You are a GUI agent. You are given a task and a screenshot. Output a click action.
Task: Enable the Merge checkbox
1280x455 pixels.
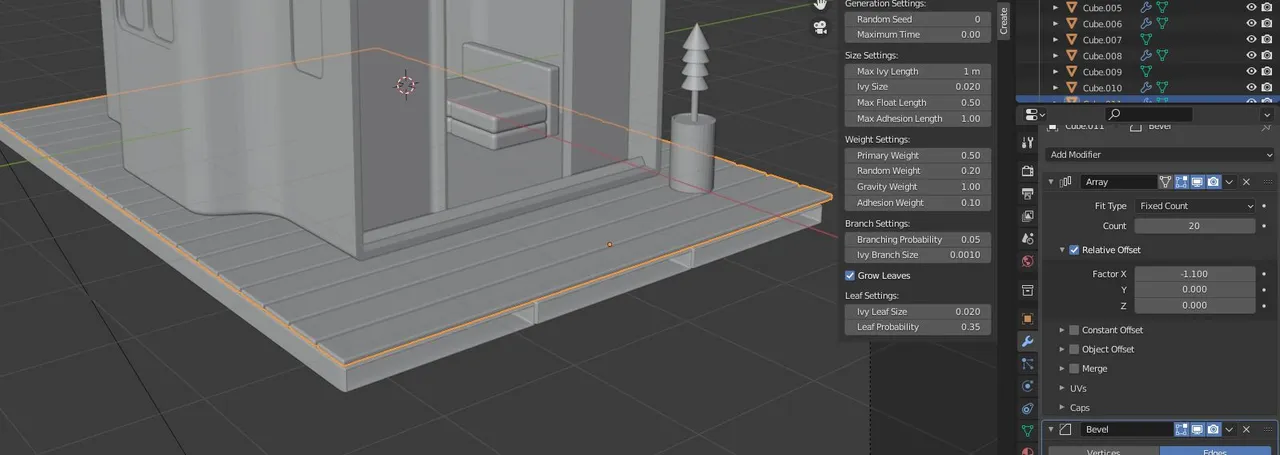point(1074,369)
